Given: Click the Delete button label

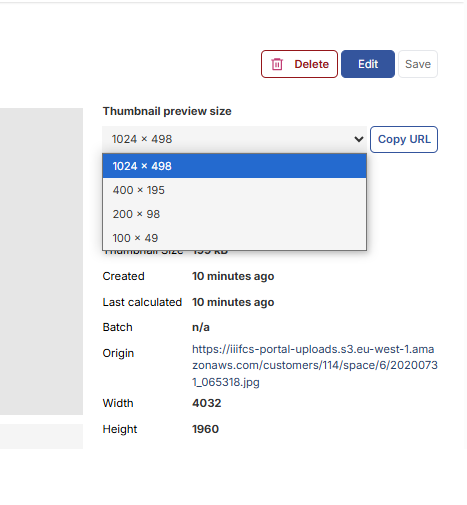Looking at the screenshot, I should 311,64.
